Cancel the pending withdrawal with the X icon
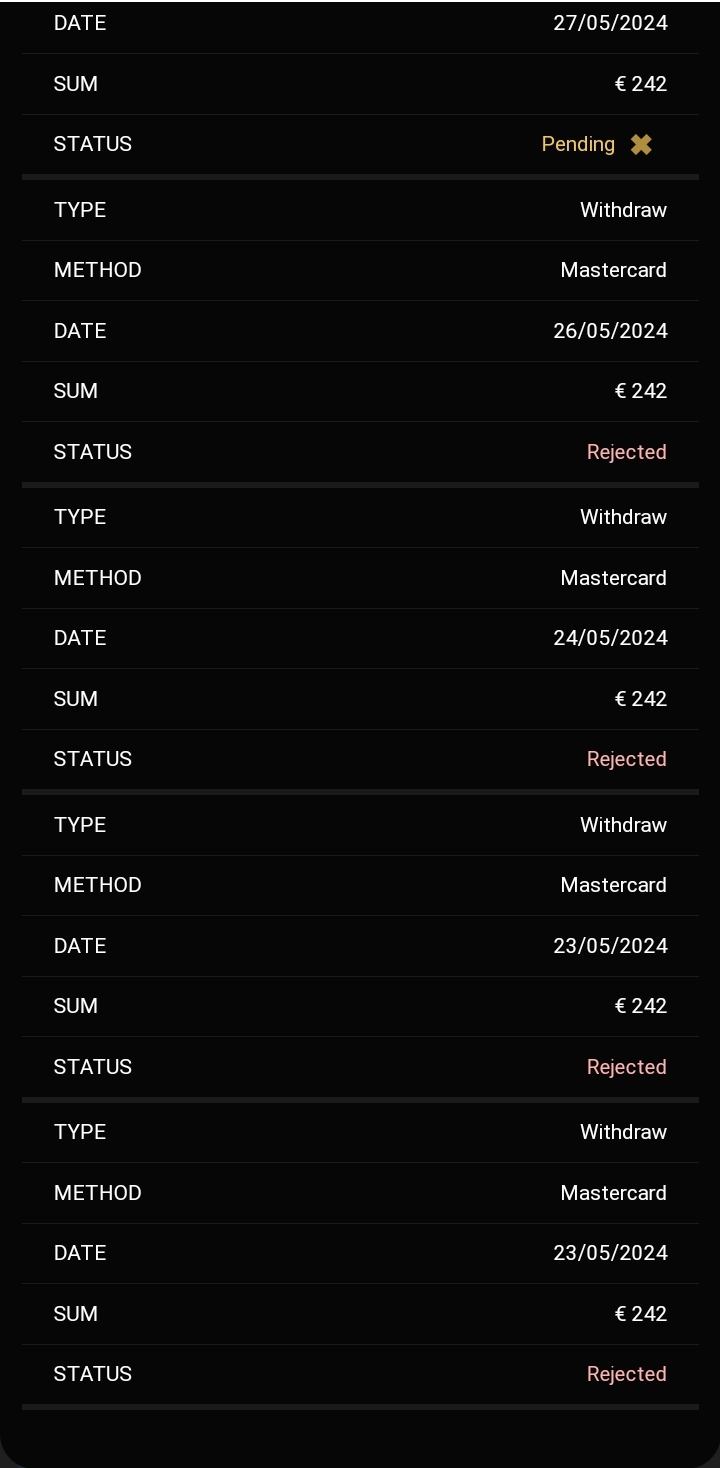This screenshot has width=720, height=1468. tap(641, 145)
